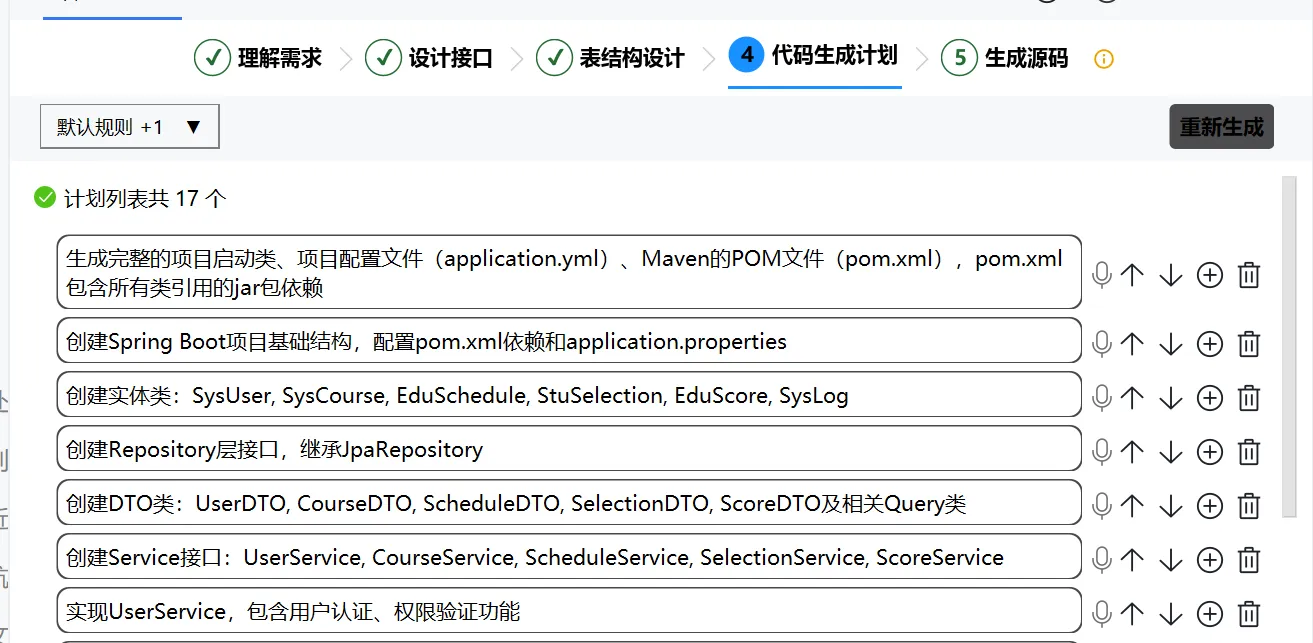Click the 计划列表共 17 个 label
This screenshot has height=643, width=1313.
pyautogui.click(x=145, y=198)
